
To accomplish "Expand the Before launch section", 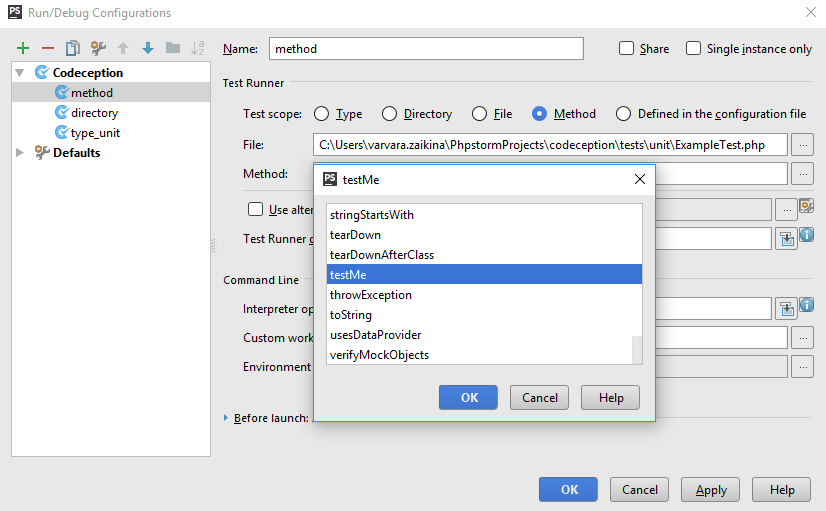I will pos(226,418).
